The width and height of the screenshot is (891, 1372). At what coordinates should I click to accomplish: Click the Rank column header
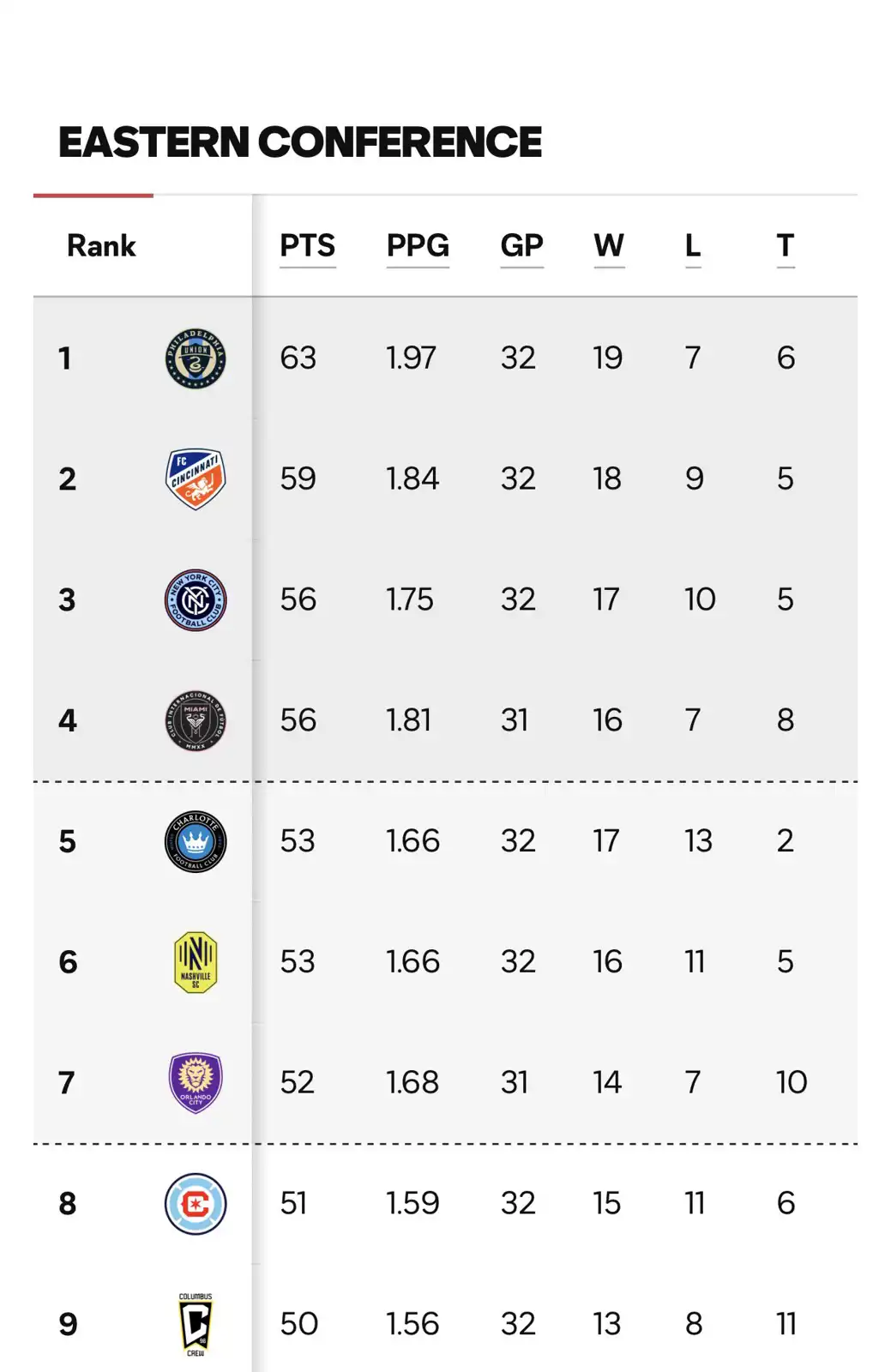pos(101,246)
